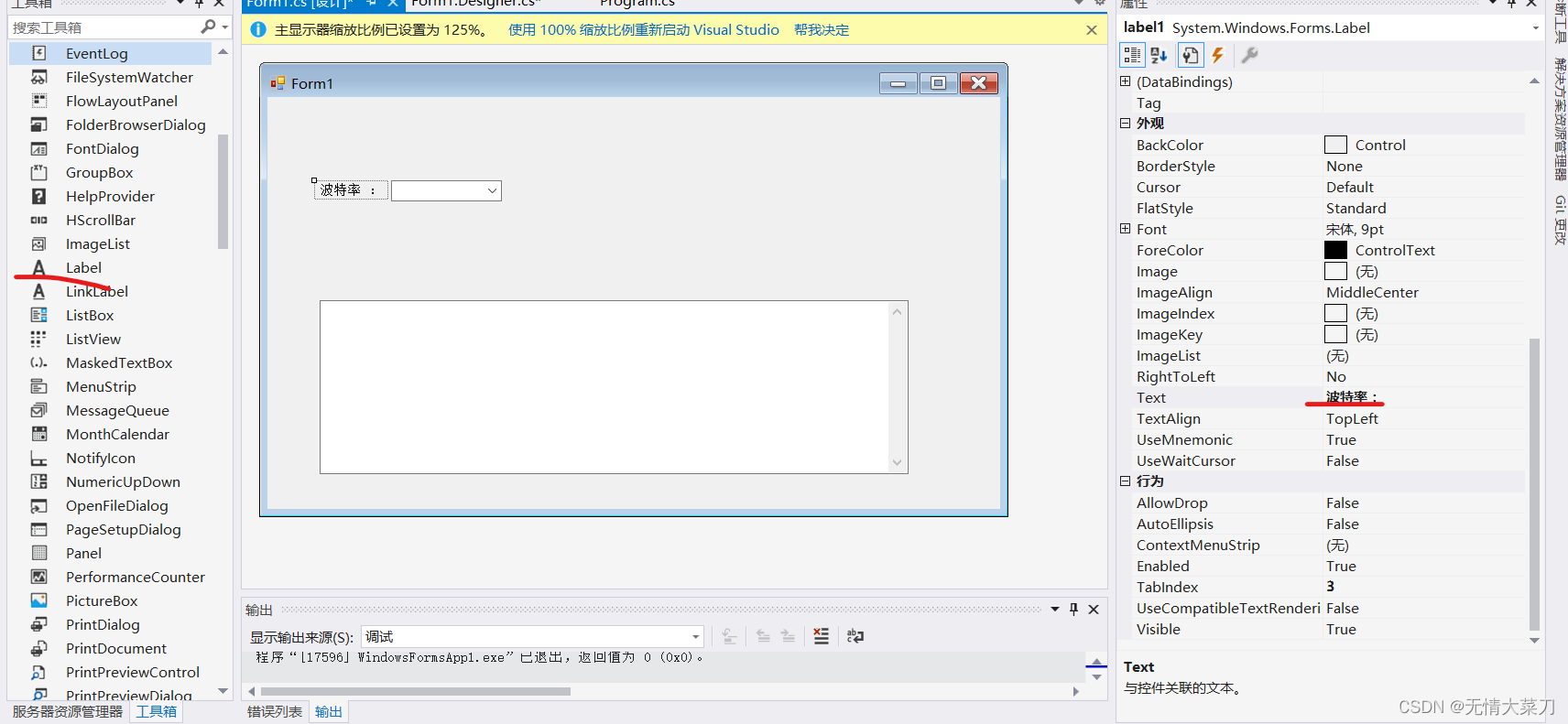
Task: Edit the Text property value 波特率
Action: pyautogui.click(x=1424, y=397)
